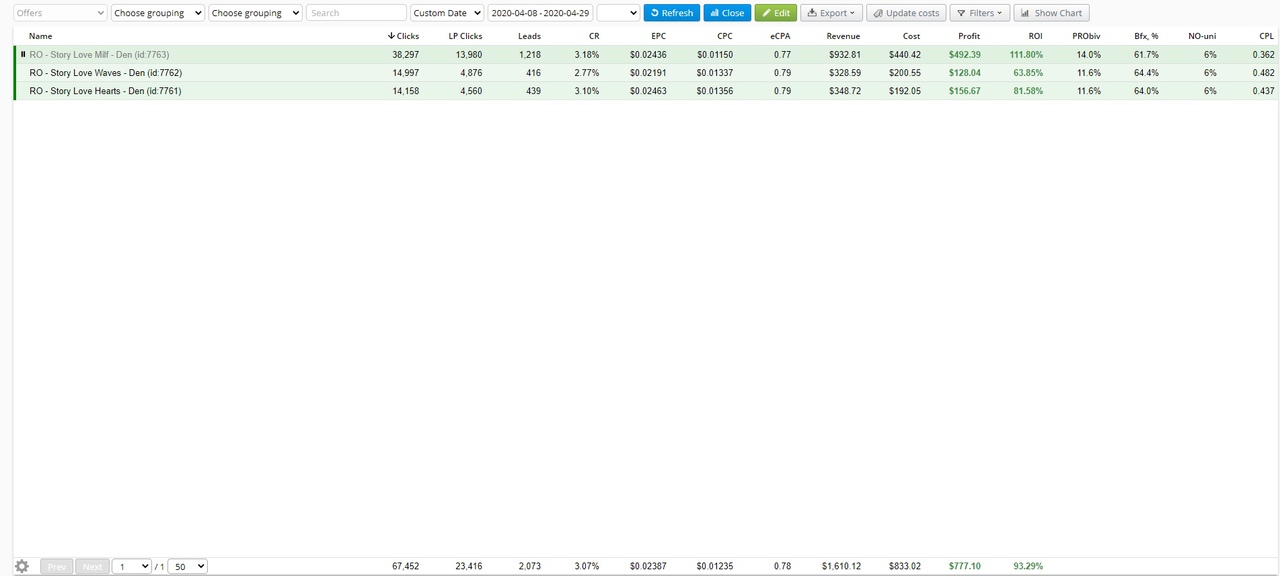1280x576 pixels.
Task: Click the Update costs button
Action: tap(905, 13)
